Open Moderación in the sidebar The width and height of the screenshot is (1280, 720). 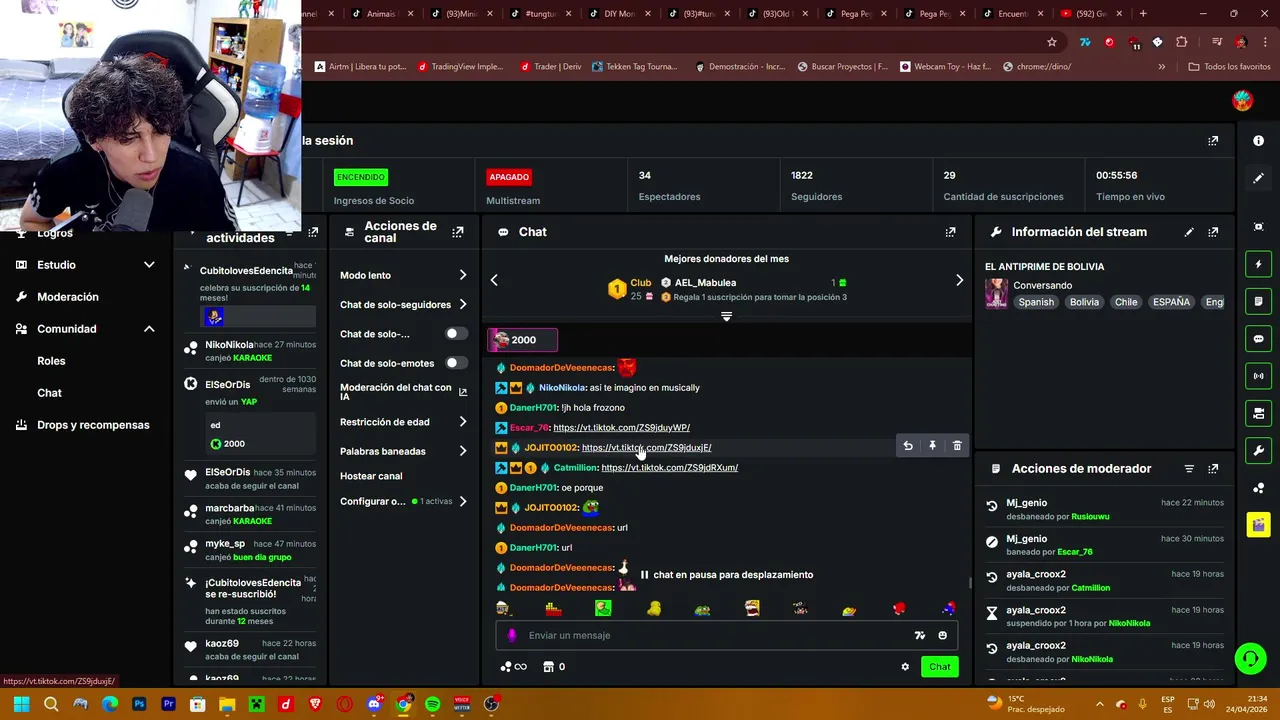coord(68,297)
